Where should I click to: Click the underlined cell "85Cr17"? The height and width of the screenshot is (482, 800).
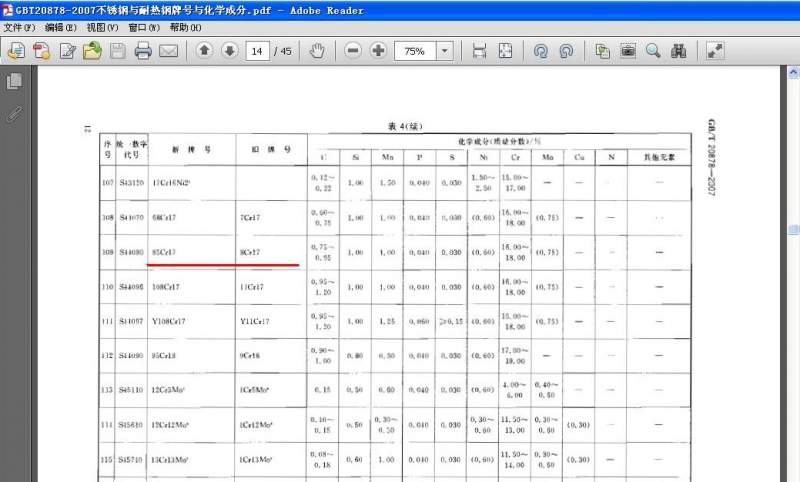164,252
